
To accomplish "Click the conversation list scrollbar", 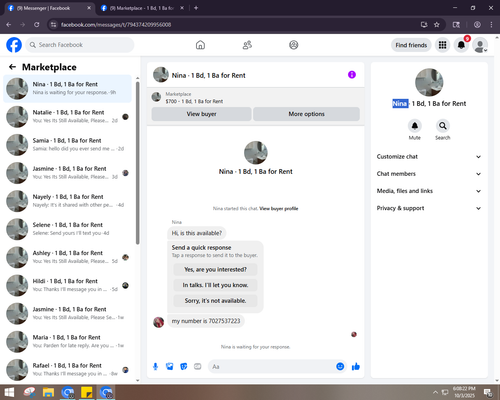I will [x=137, y=163].
